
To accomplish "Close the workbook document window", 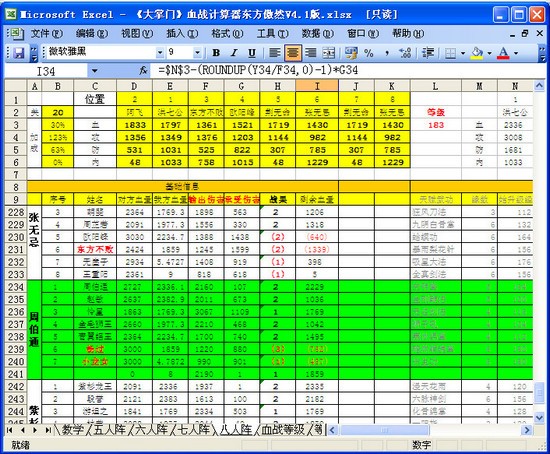I will [x=540, y=33].
